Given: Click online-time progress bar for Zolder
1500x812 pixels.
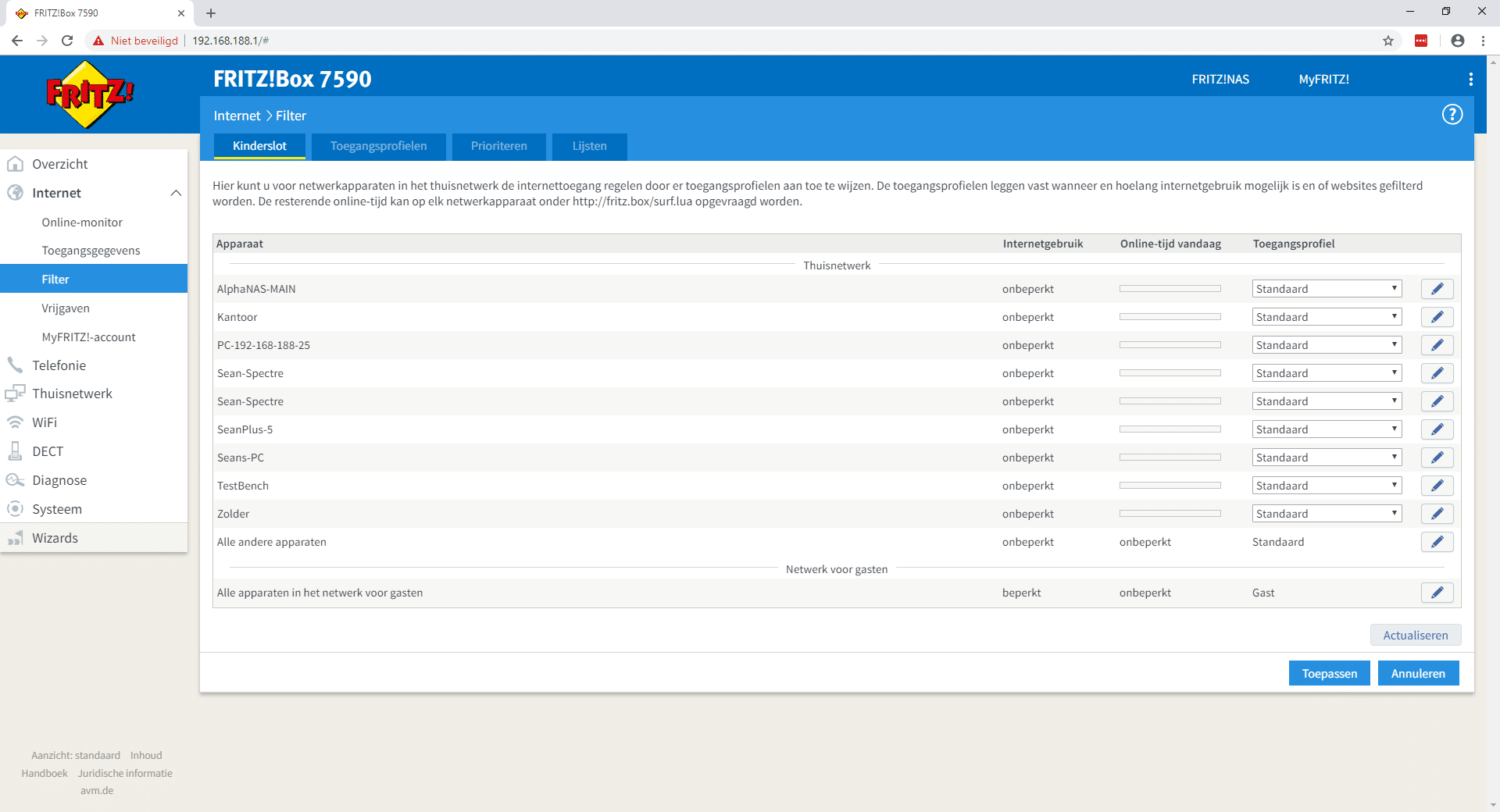Looking at the screenshot, I should pyautogui.click(x=1170, y=514).
